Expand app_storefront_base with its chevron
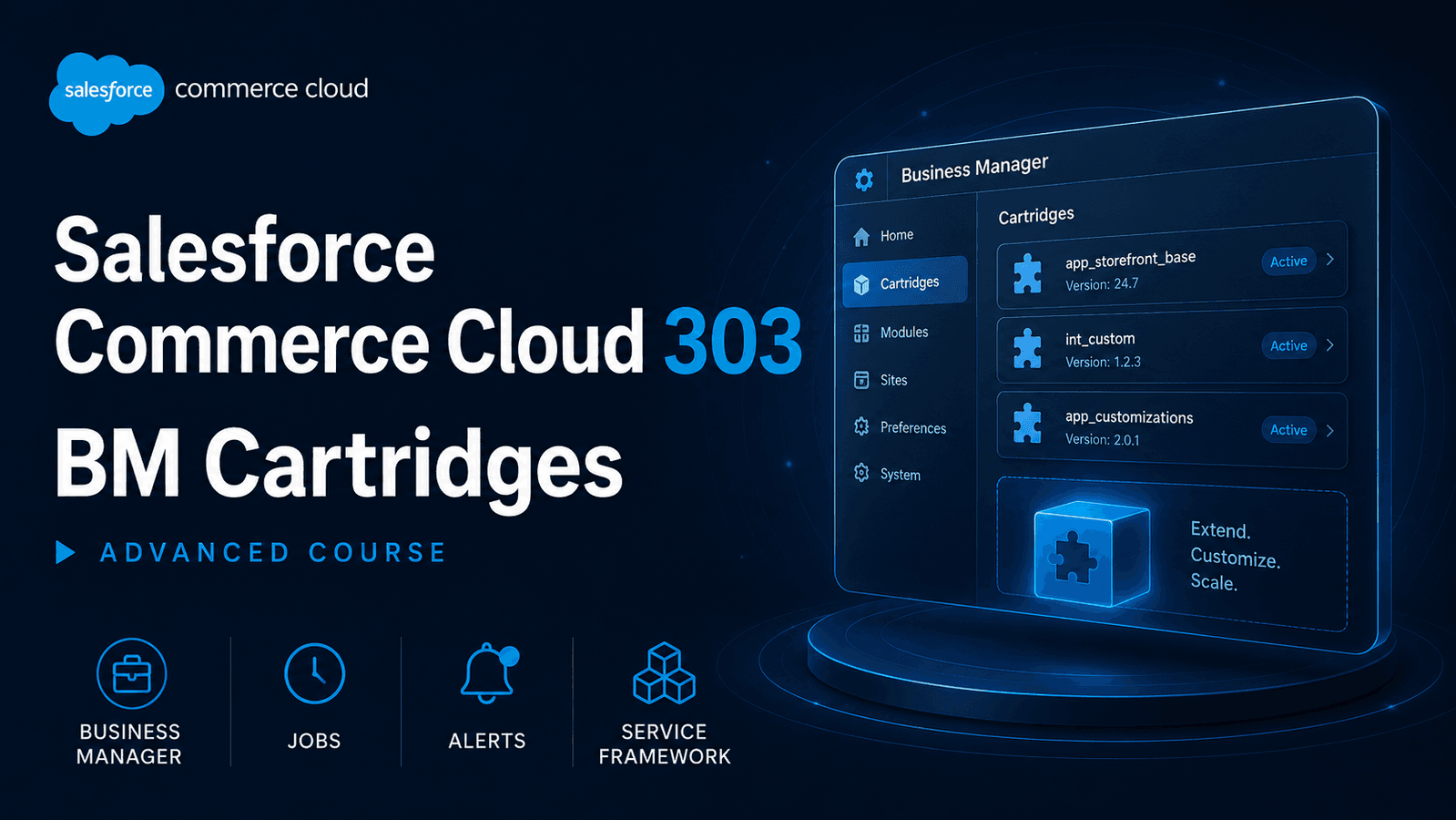 point(1330,260)
